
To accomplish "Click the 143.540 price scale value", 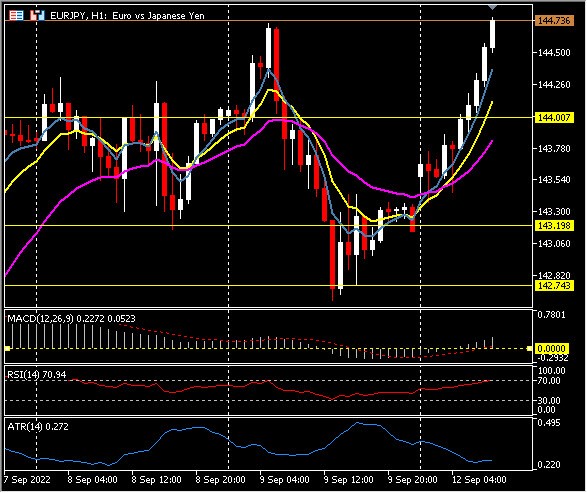I will click(554, 180).
